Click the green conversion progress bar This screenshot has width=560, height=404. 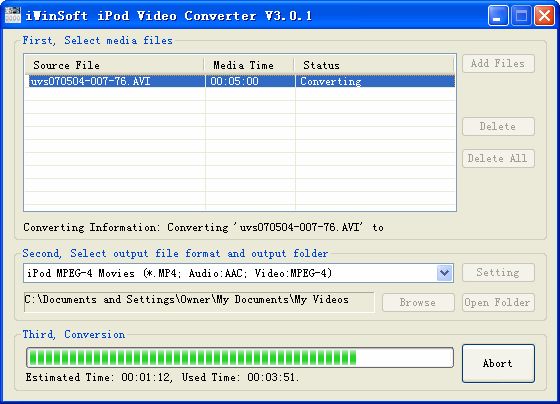tap(240, 358)
